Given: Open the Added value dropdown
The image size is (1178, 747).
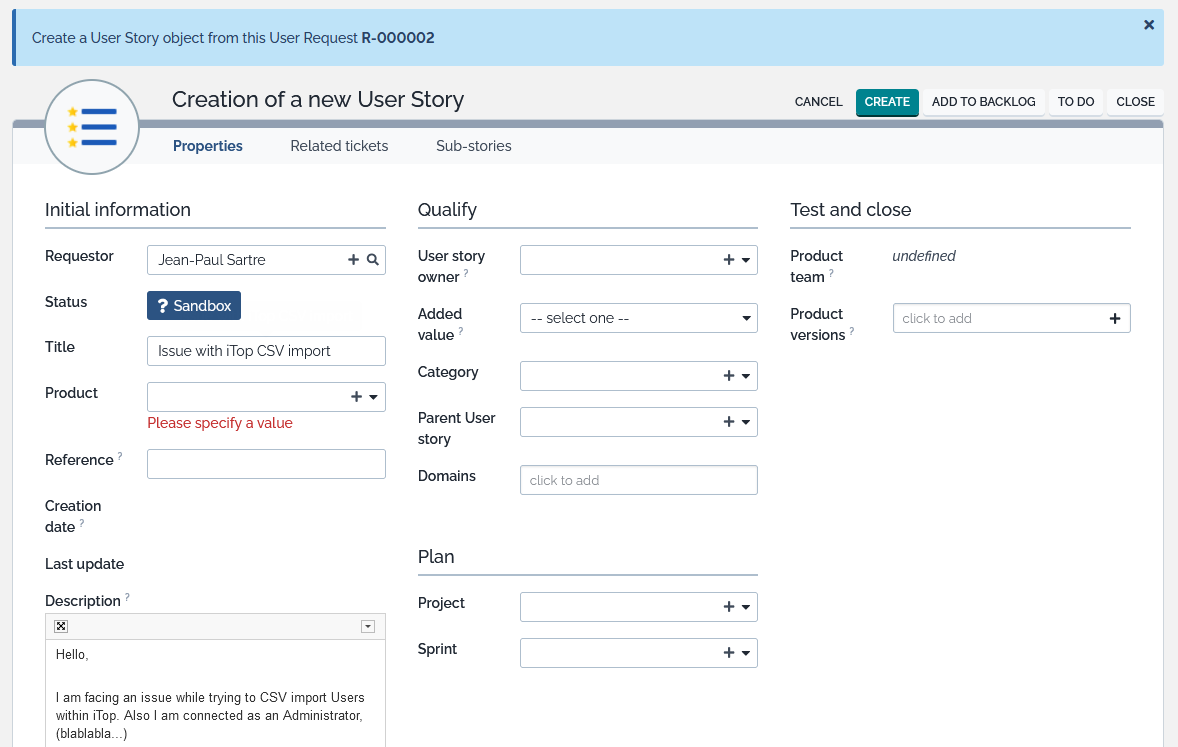Looking at the screenshot, I should click(638, 318).
